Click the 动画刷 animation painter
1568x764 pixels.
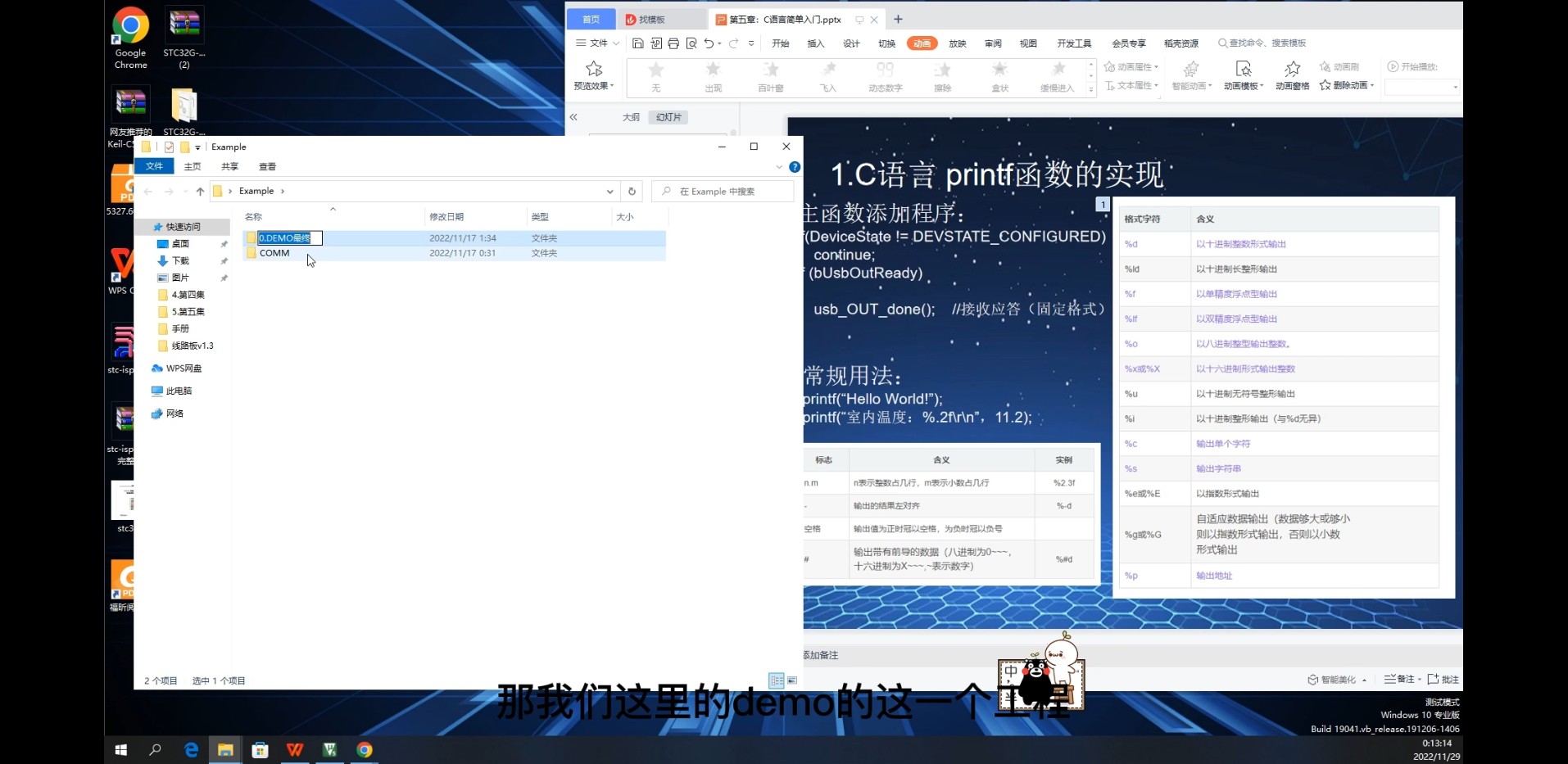coord(1339,67)
